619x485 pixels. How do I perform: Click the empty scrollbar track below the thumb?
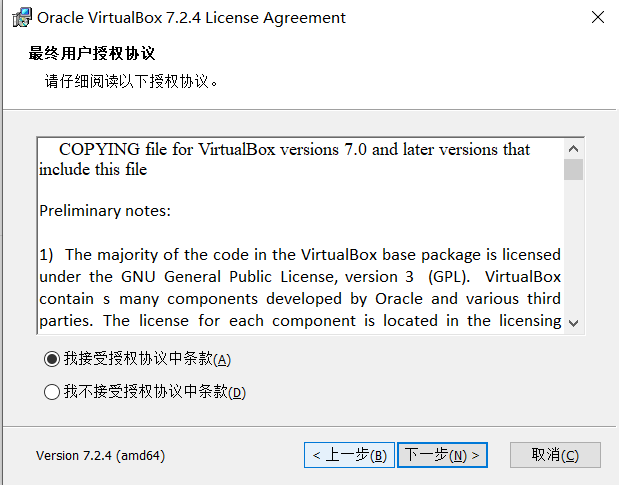point(573,250)
